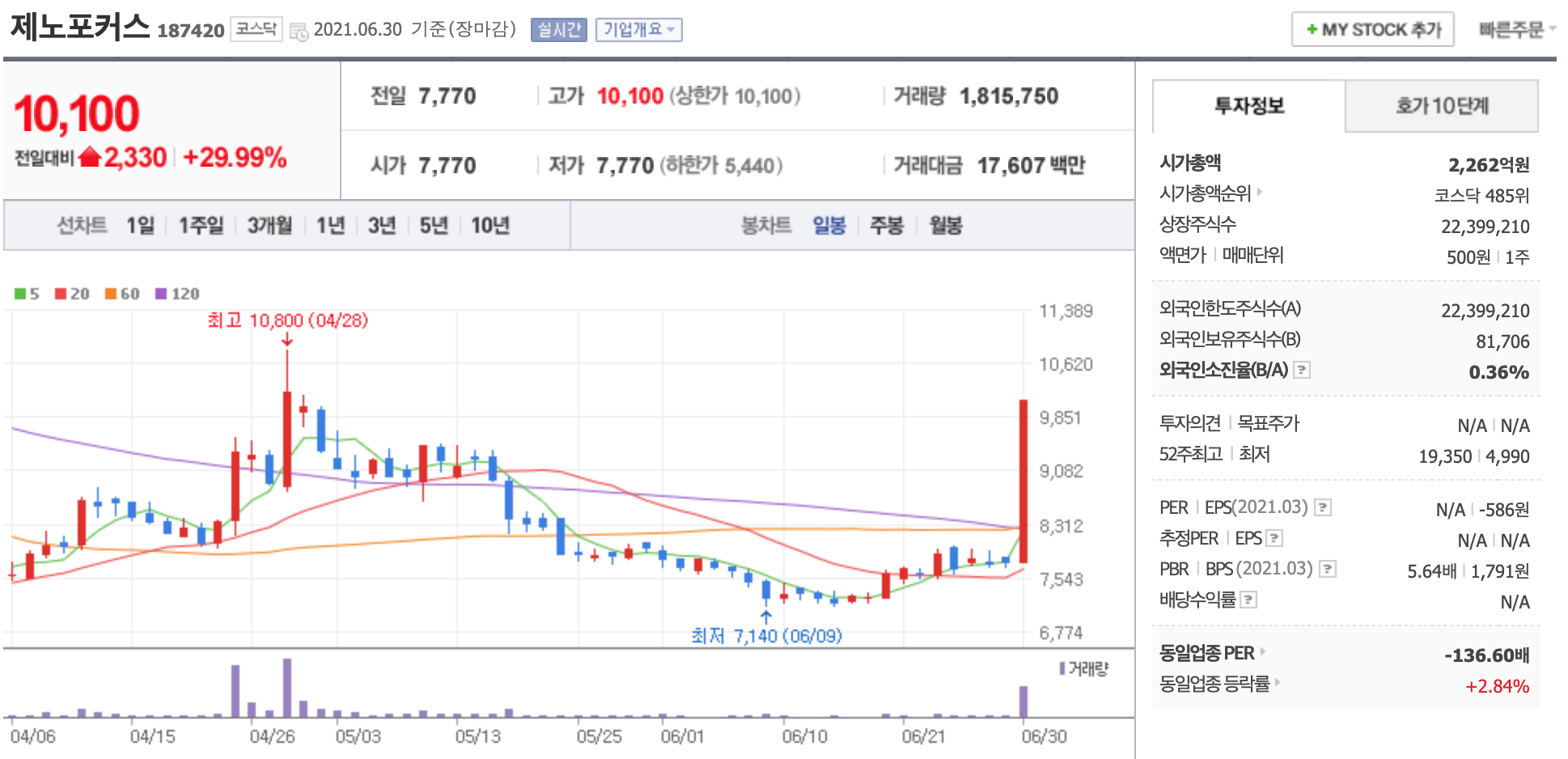The width and height of the screenshot is (1568, 759).
Task: Click the 상장주식수 value 22,399,210
Action: (1485, 227)
